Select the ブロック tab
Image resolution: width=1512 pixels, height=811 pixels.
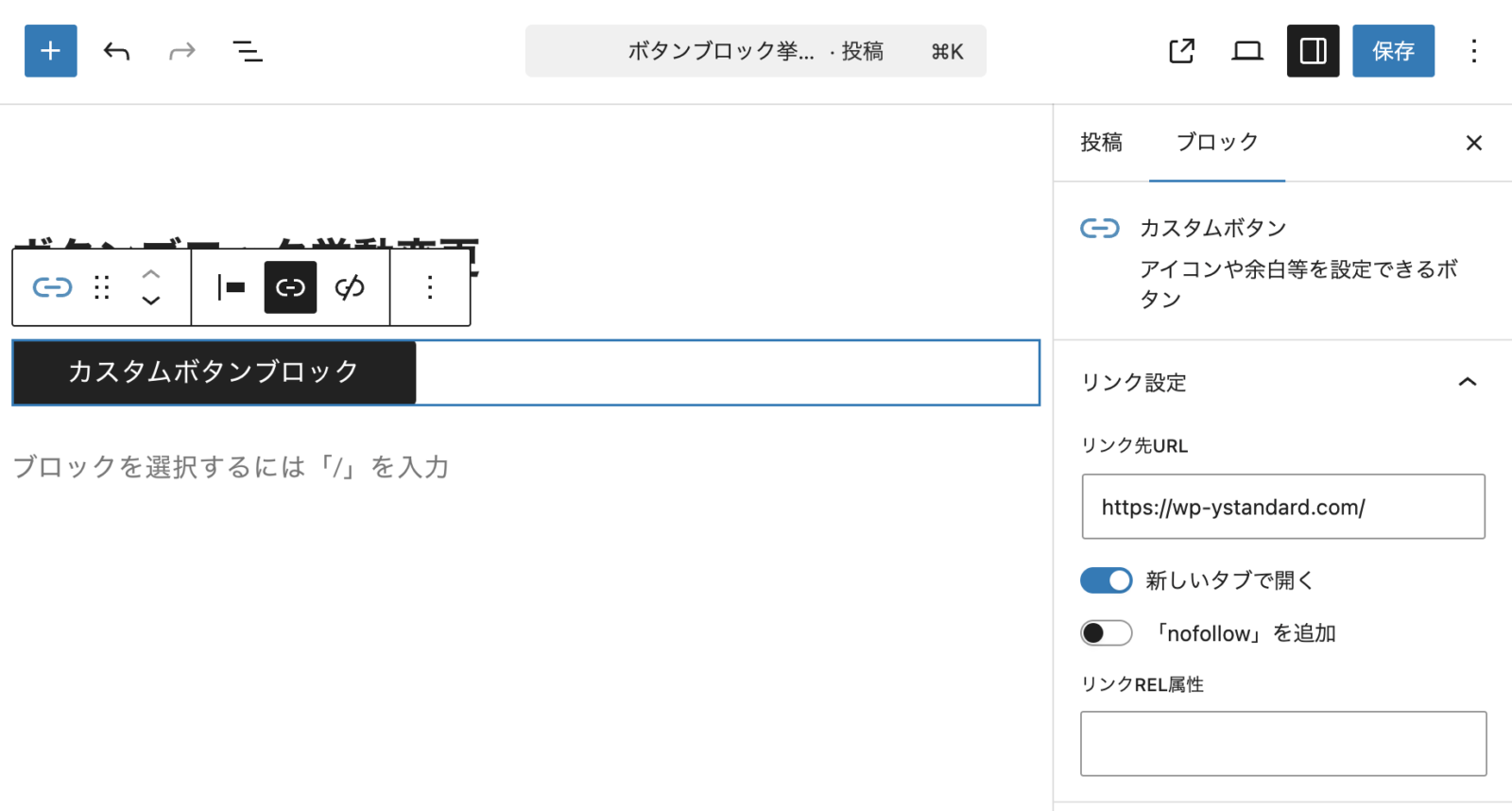point(1216,143)
